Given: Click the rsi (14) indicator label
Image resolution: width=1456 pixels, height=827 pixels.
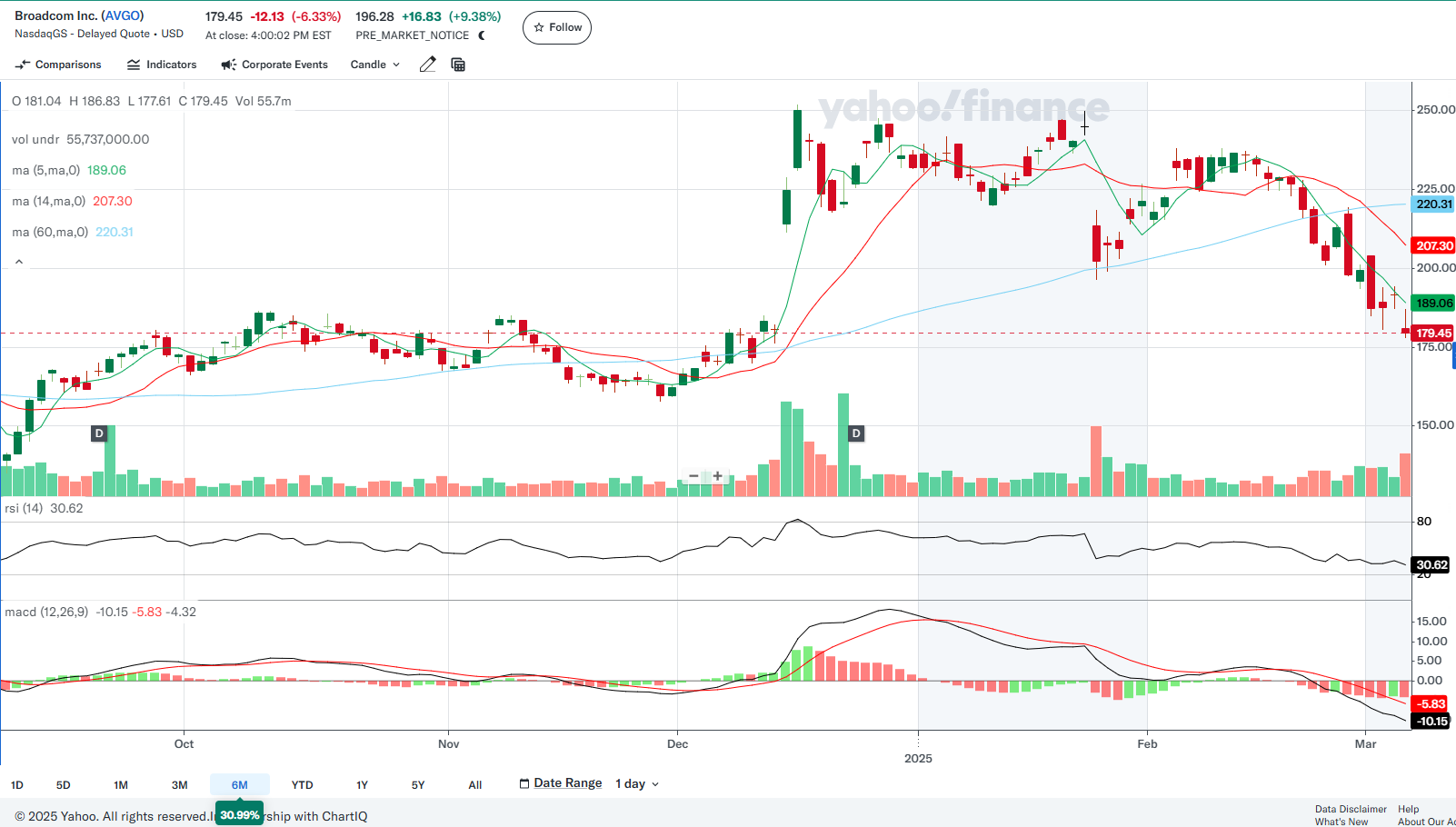Looking at the screenshot, I should [24, 508].
